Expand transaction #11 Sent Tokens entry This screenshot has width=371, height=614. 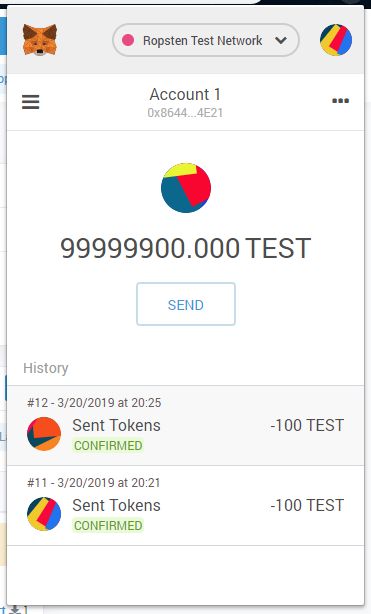[x=186, y=506]
